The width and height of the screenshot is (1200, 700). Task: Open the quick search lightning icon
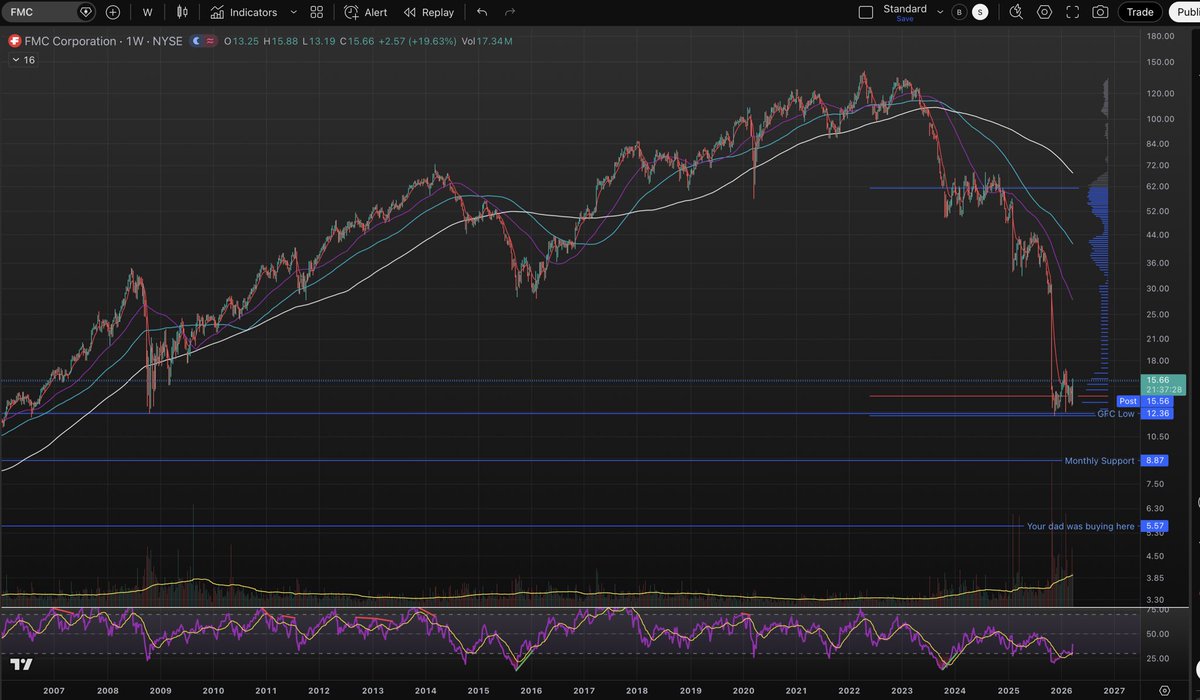[x=1016, y=12]
